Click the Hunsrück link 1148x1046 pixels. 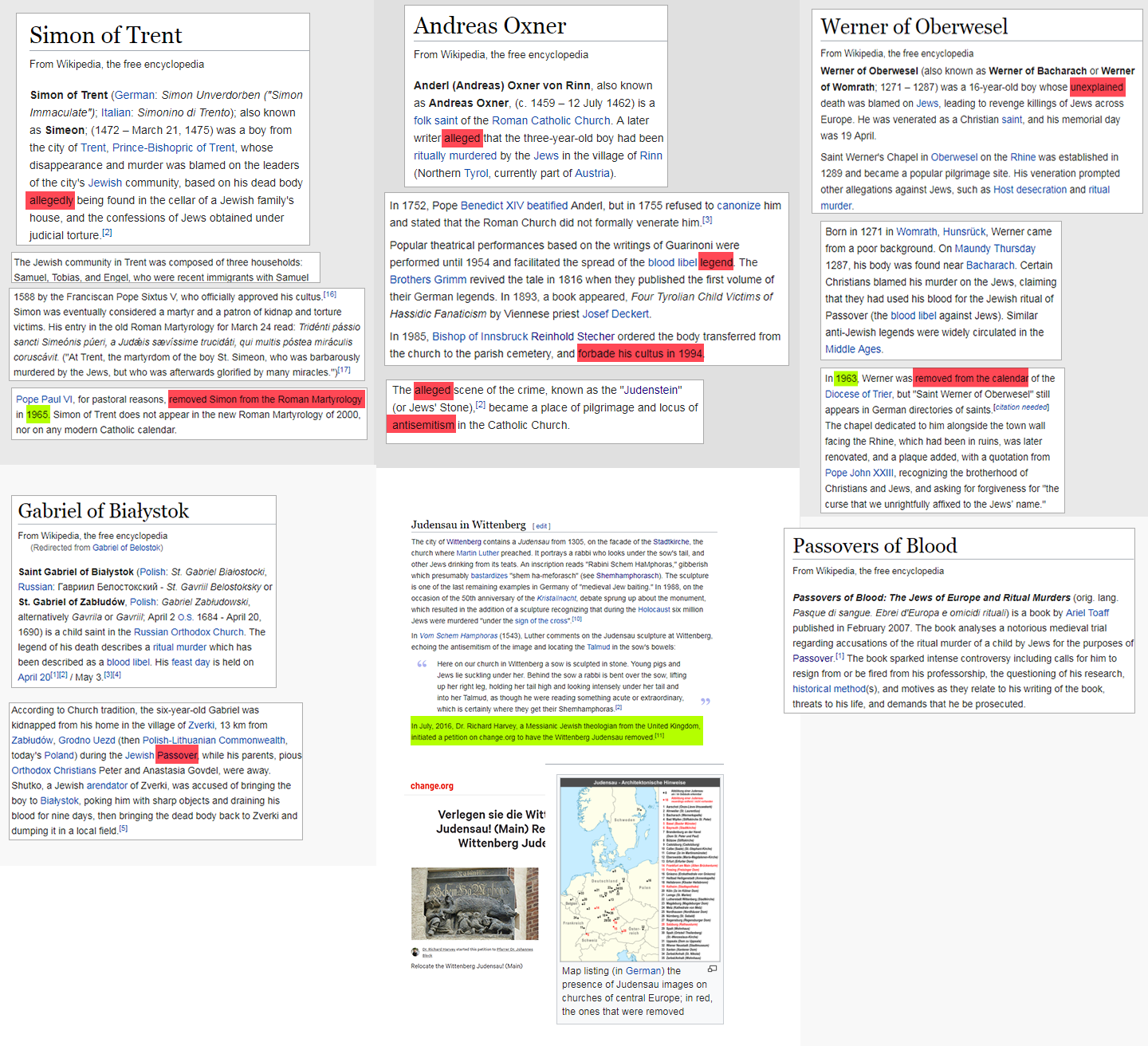pyautogui.click(x=965, y=232)
